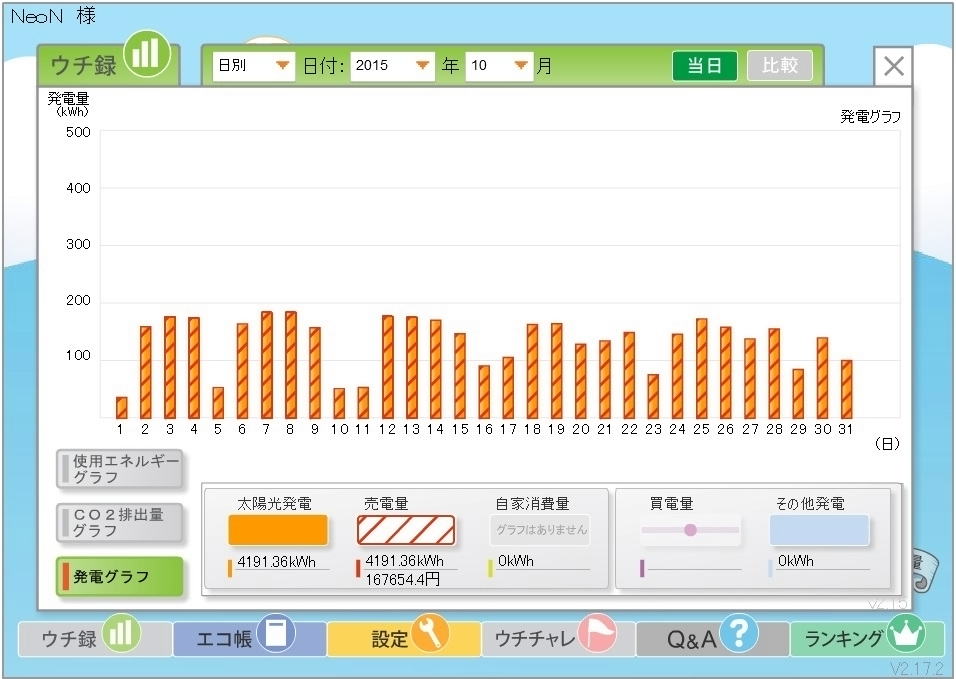Open the ウチ録 tab in bottom navigation

pyautogui.click(x=95, y=639)
